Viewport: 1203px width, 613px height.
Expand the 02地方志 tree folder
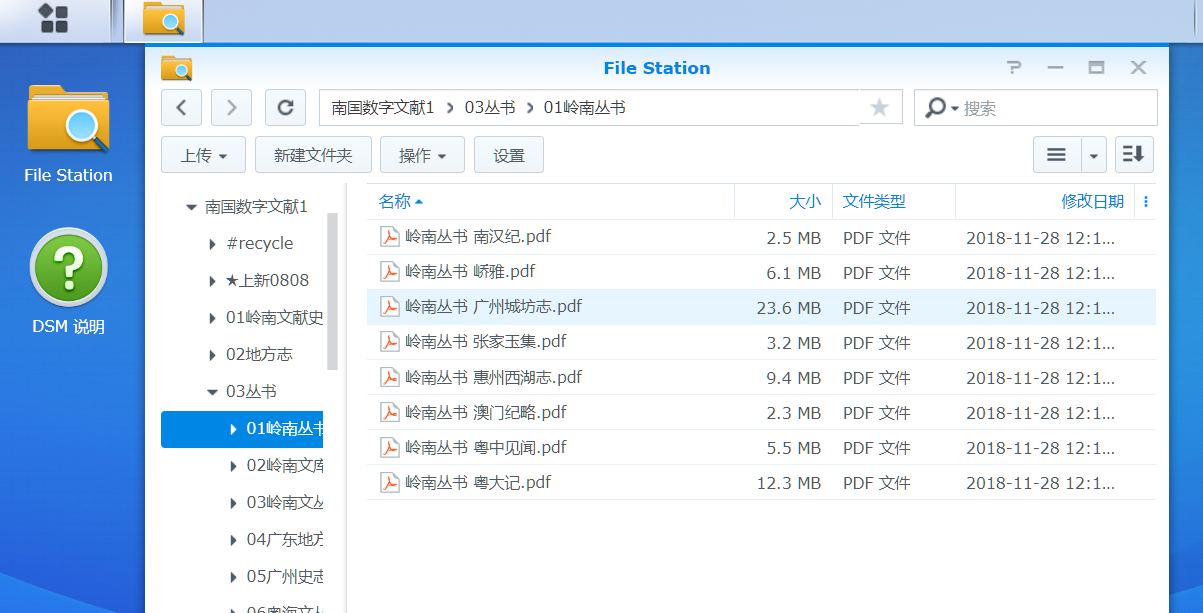[212, 355]
